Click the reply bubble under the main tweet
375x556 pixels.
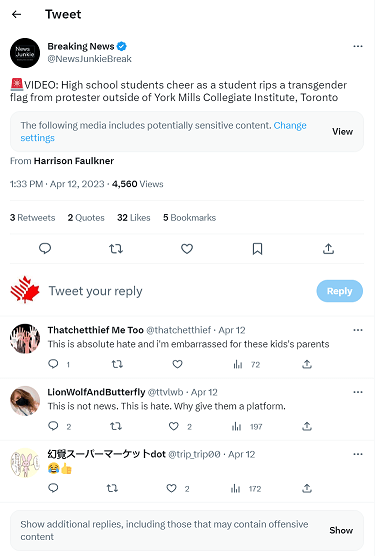pyautogui.click(x=45, y=249)
